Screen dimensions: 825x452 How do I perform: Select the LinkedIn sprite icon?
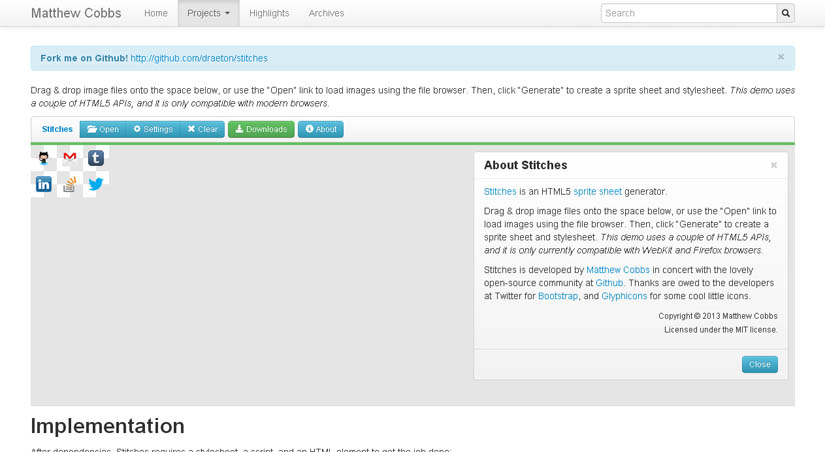pyautogui.click(x=44, y=184)
